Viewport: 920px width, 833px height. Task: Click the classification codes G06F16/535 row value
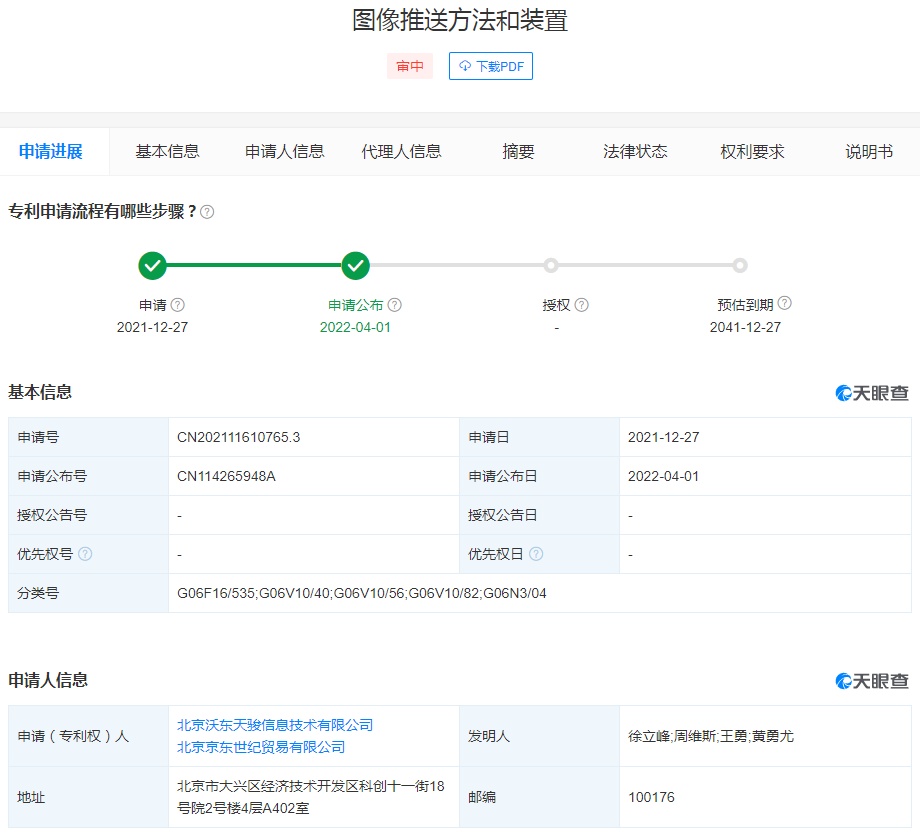point(361,593)
